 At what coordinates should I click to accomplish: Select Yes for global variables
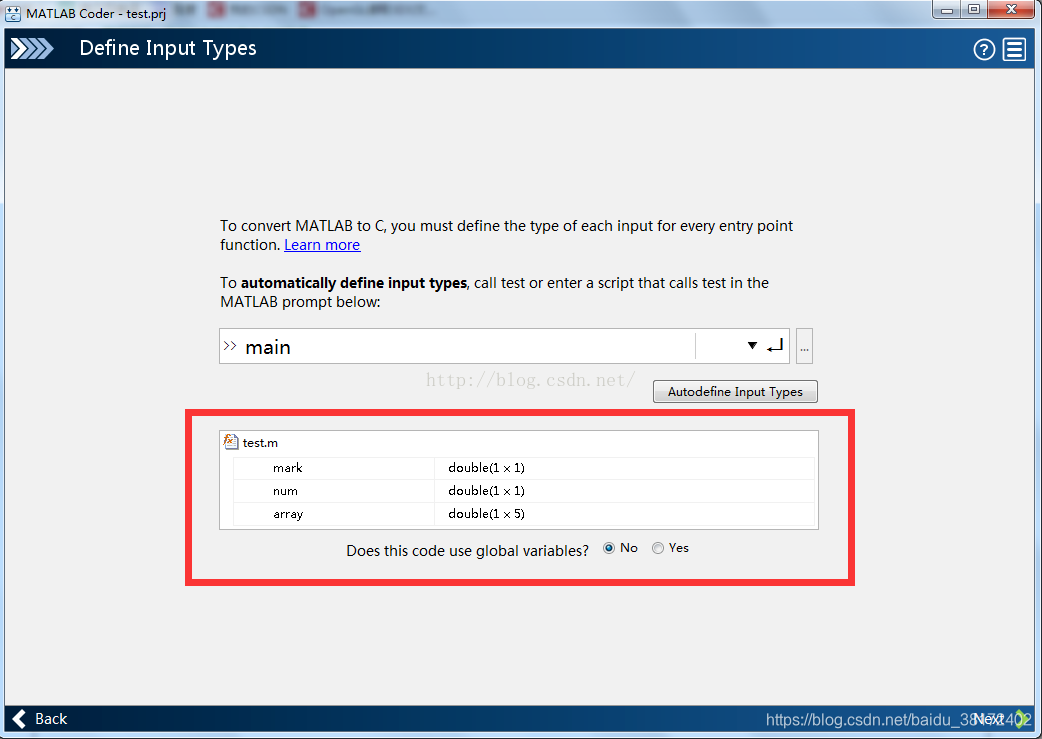(x=658, y=548)
